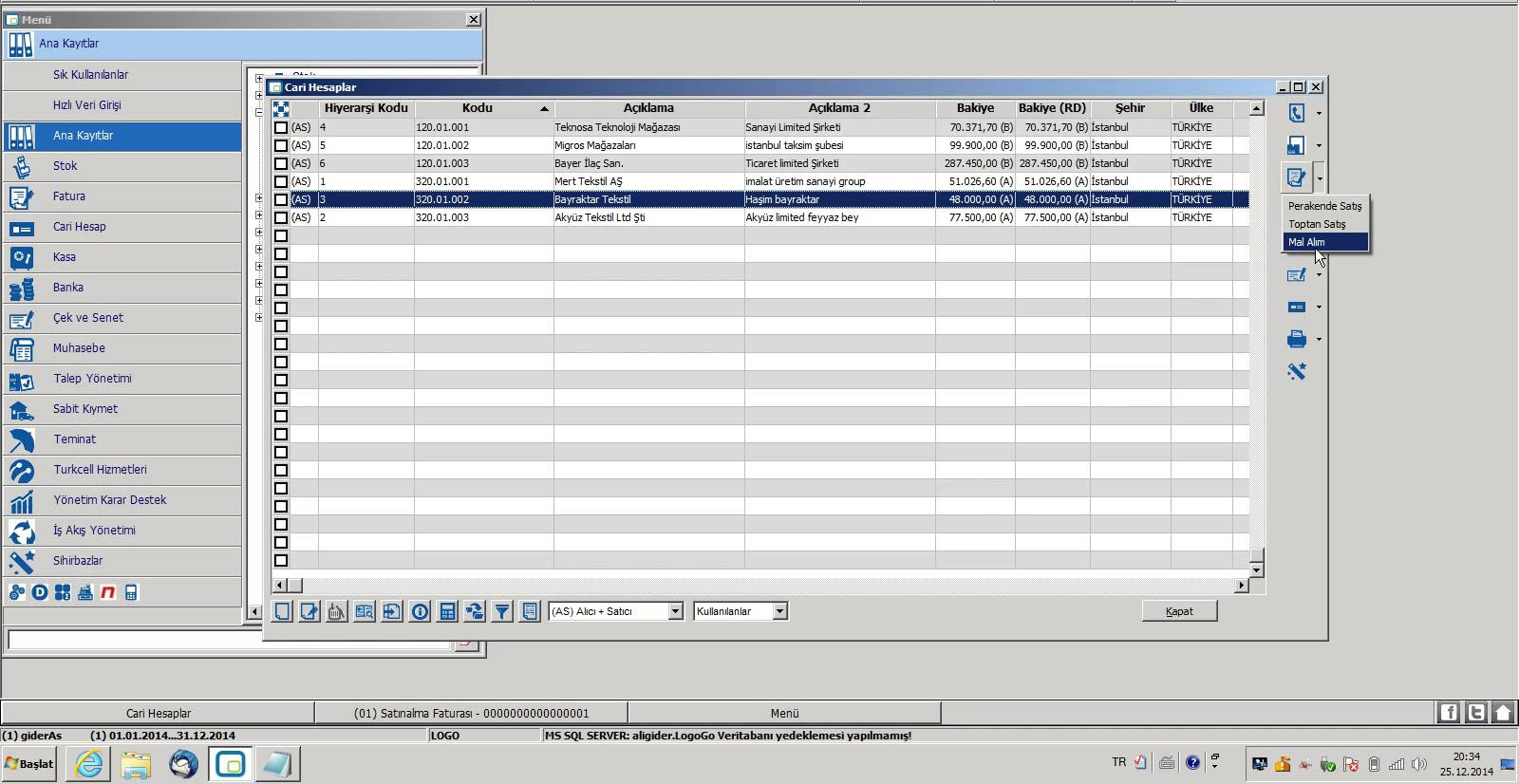
Task: Open Fatura in the main menu
Action: (x=122, y=196)
